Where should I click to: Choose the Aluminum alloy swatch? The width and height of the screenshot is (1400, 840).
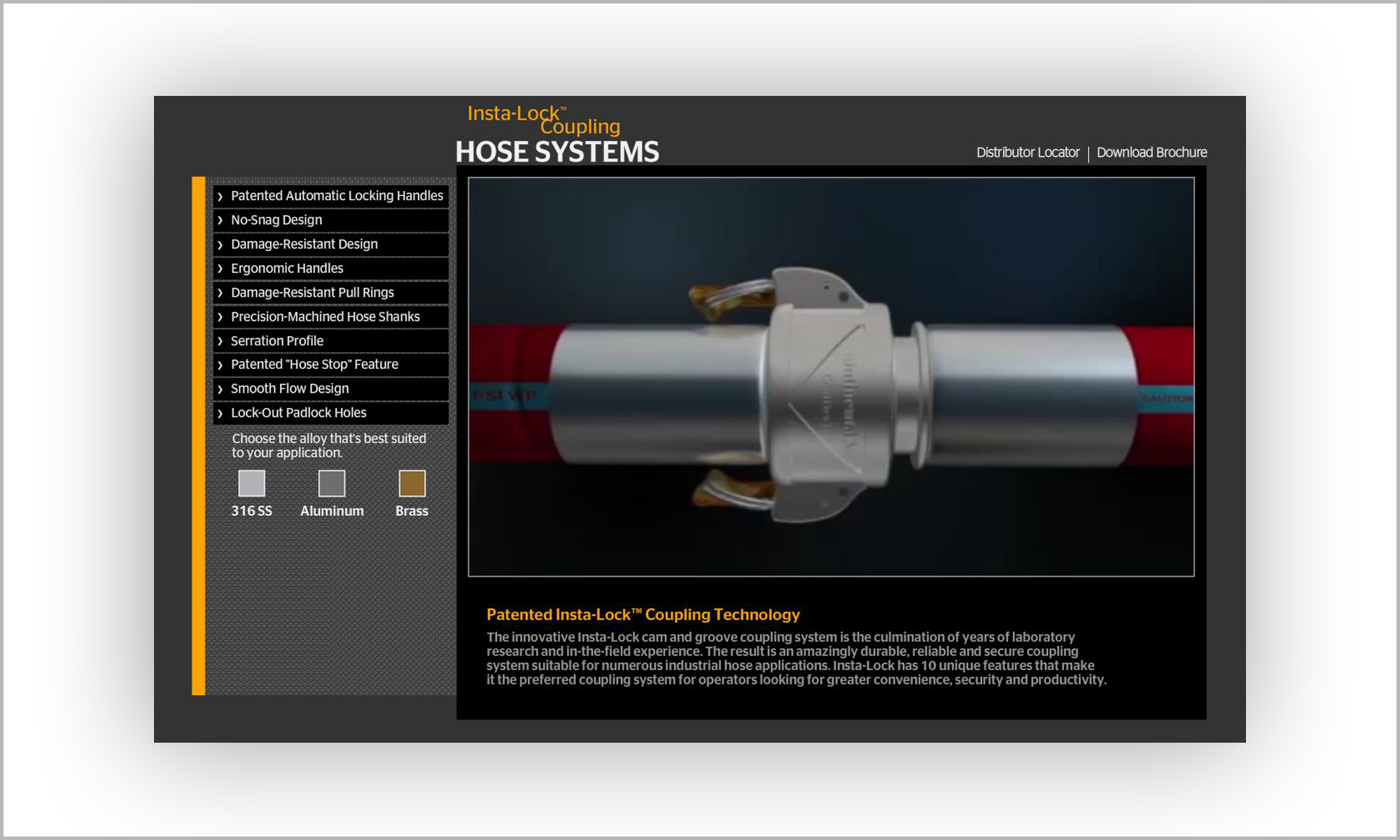click(332, 483)
